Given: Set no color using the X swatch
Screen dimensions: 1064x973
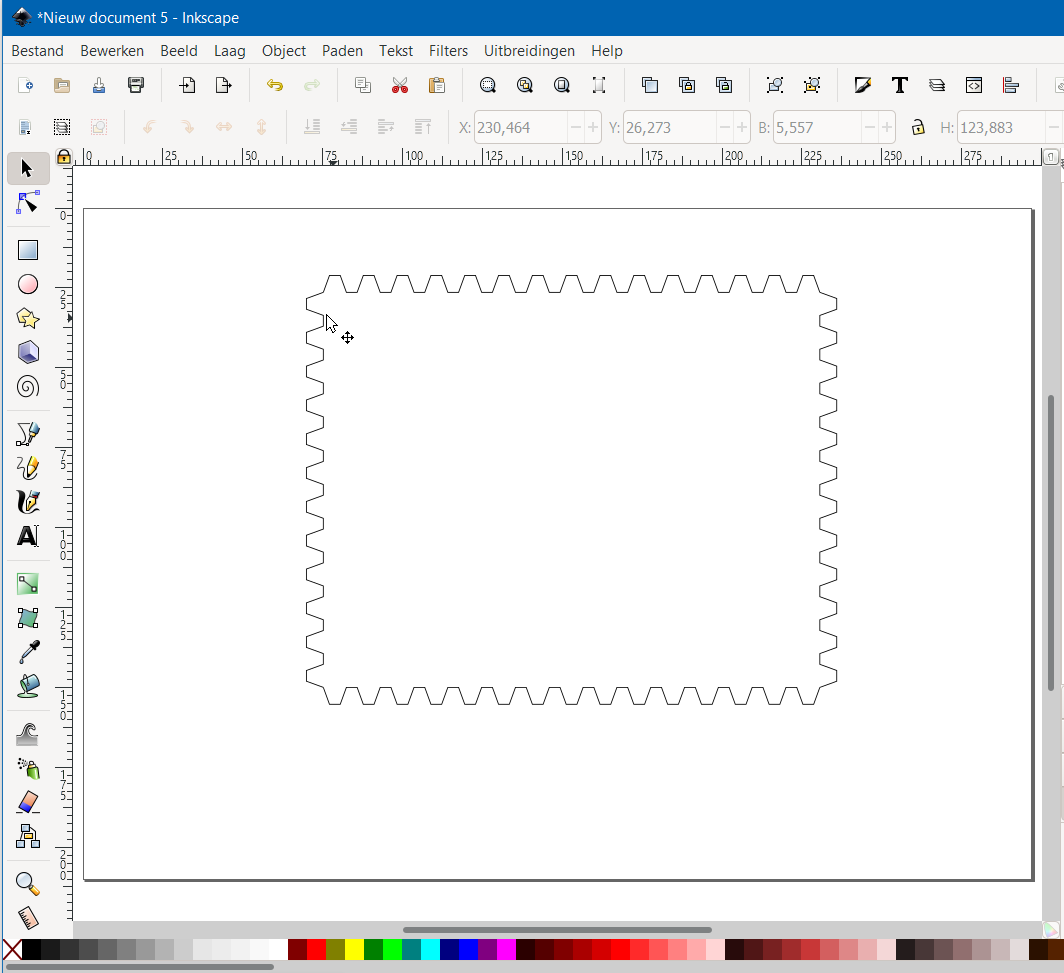Looking at the screenshot, I should [11, 949].
